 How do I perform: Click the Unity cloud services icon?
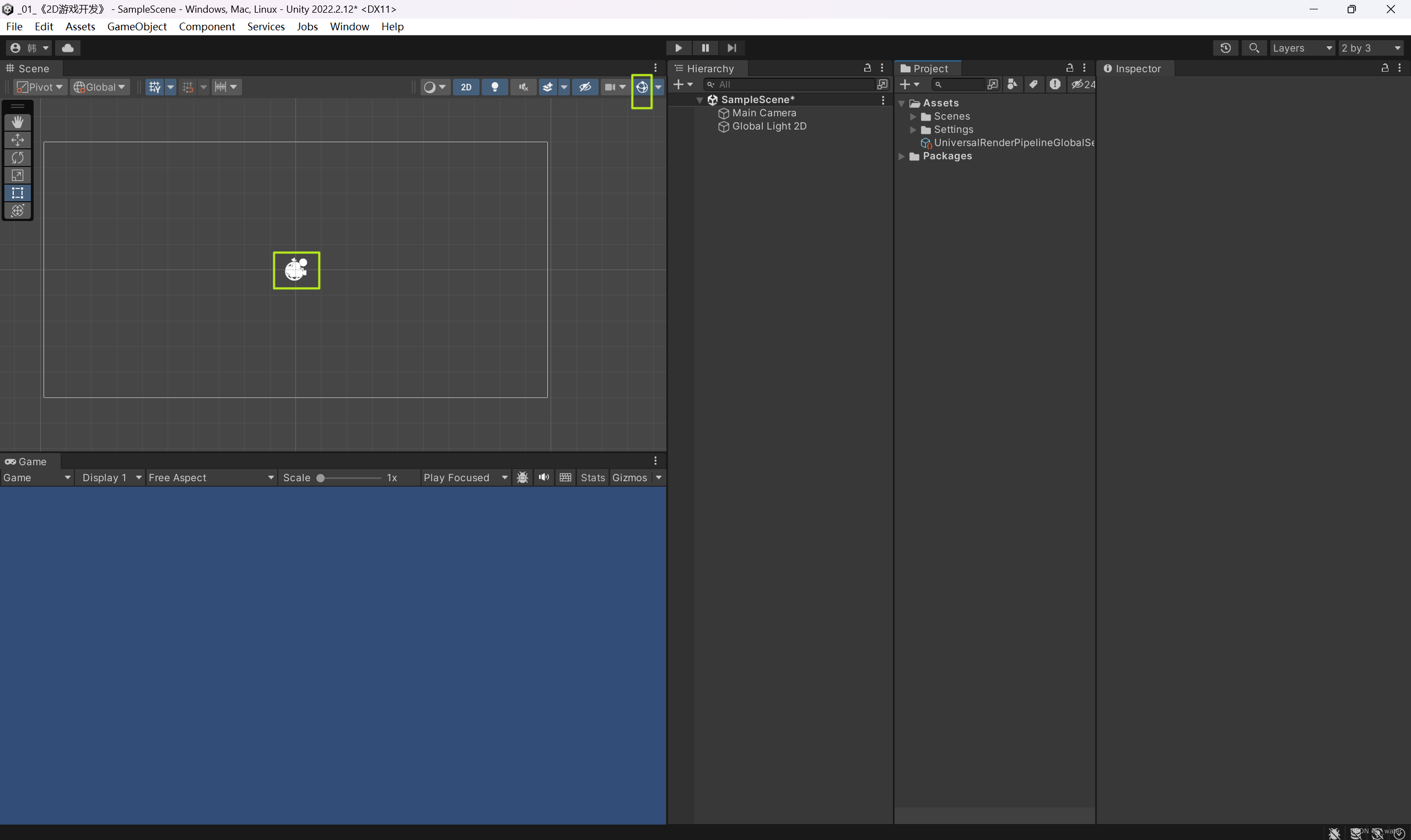[x=67, y=47]
